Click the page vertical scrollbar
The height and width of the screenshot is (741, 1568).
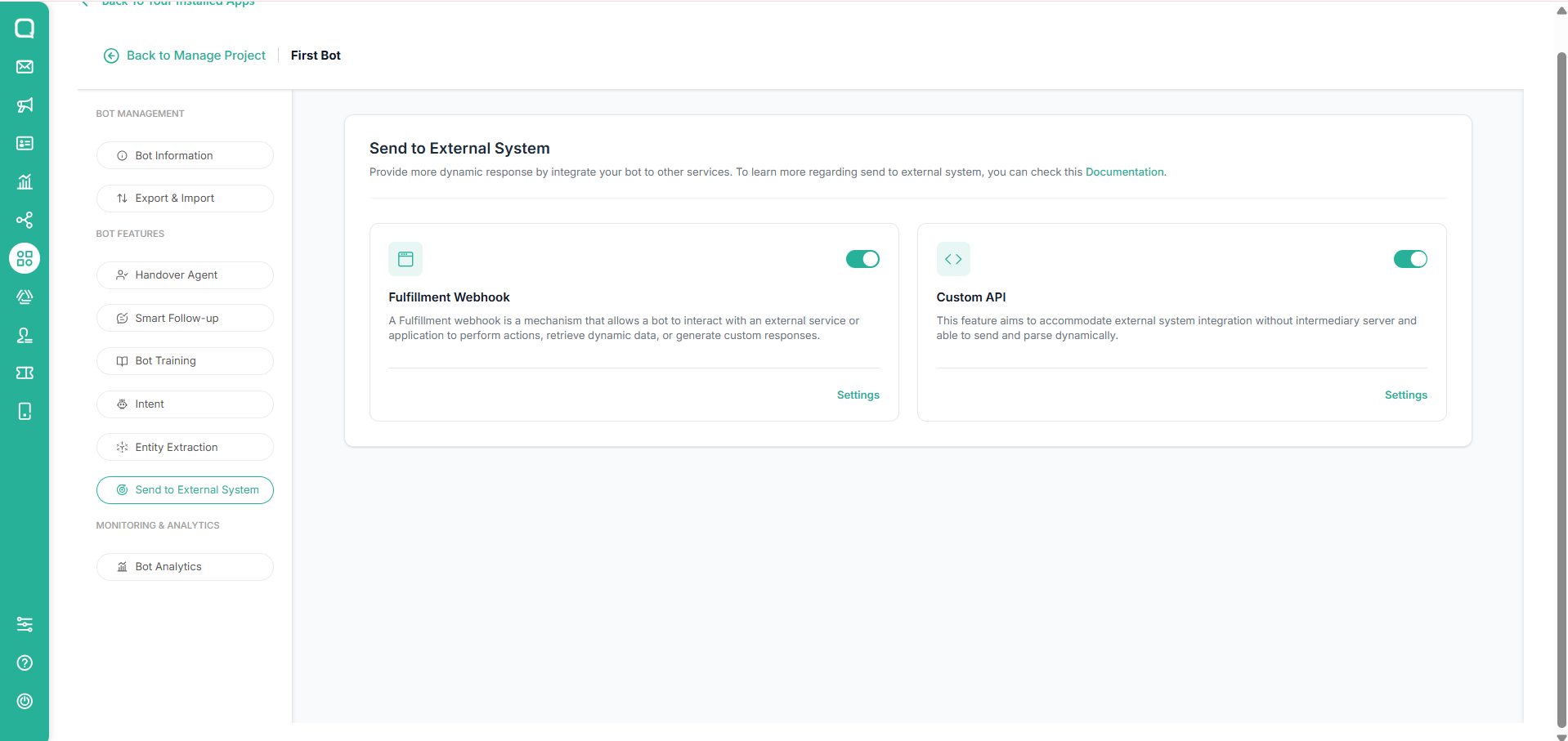click(x=1561, y=388)
